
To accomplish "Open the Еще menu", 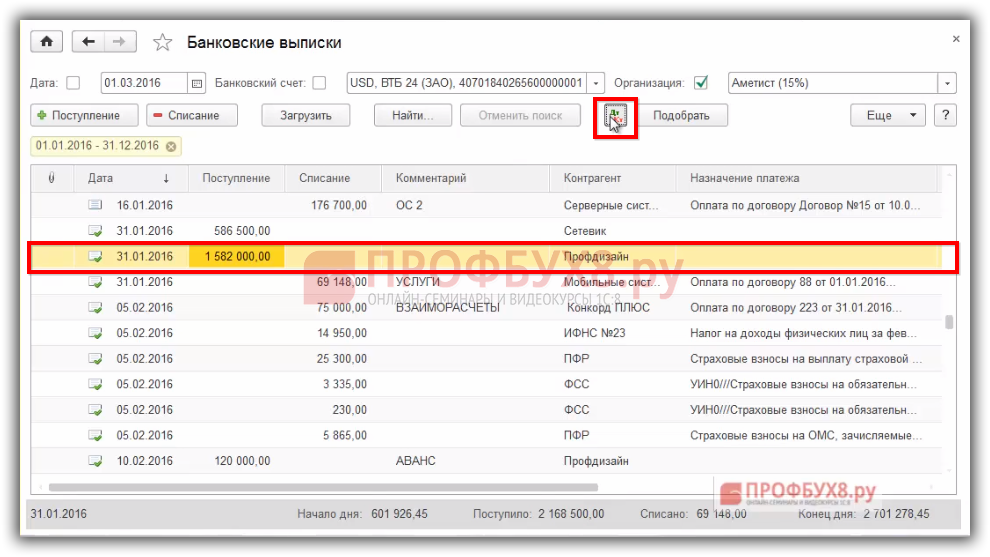I will coord(887,116).
